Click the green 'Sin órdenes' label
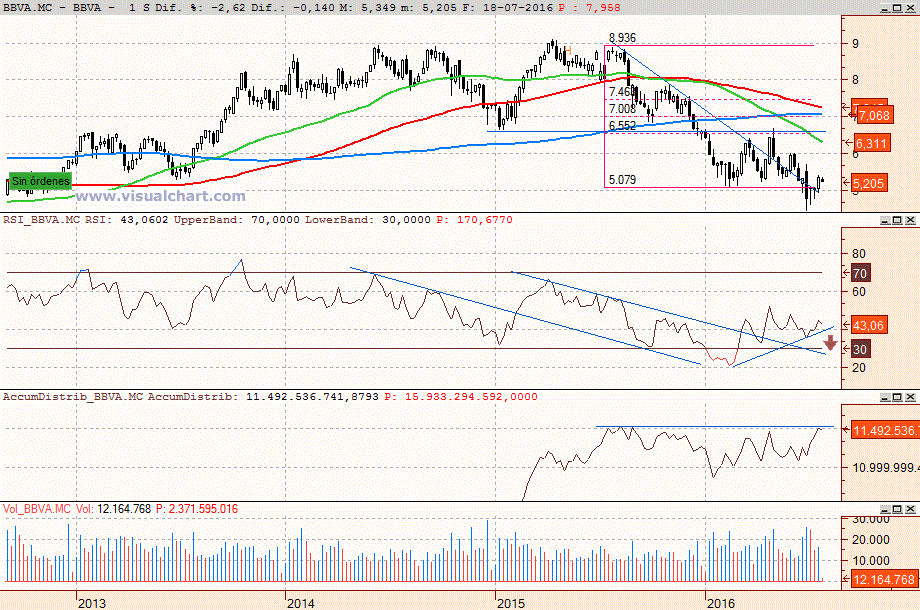The width and height of the screenshot is (920, 610). tap(40, 181)
